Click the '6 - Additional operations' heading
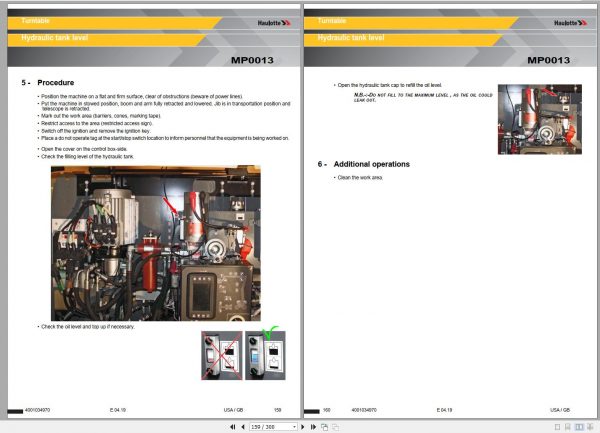Viewport: 600px width, 433px height. pyautogui.click(x=364, y=164)
